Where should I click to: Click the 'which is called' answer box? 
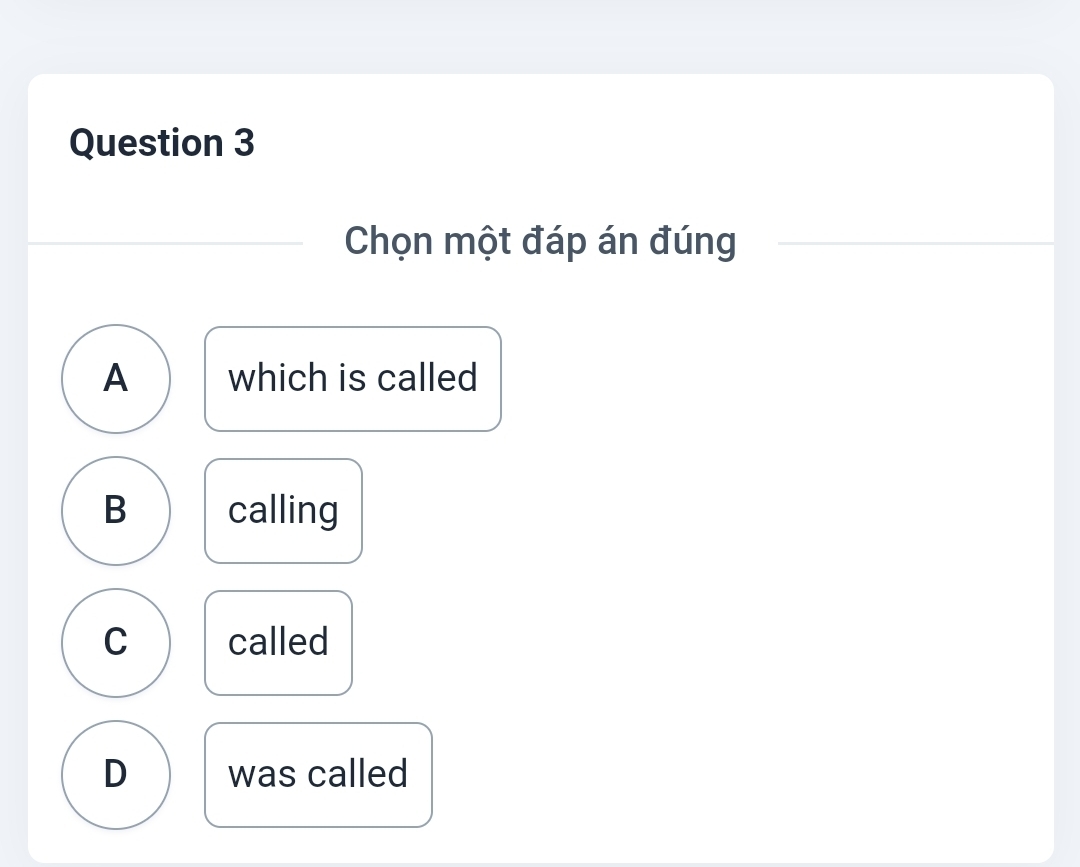coord(353,379)
